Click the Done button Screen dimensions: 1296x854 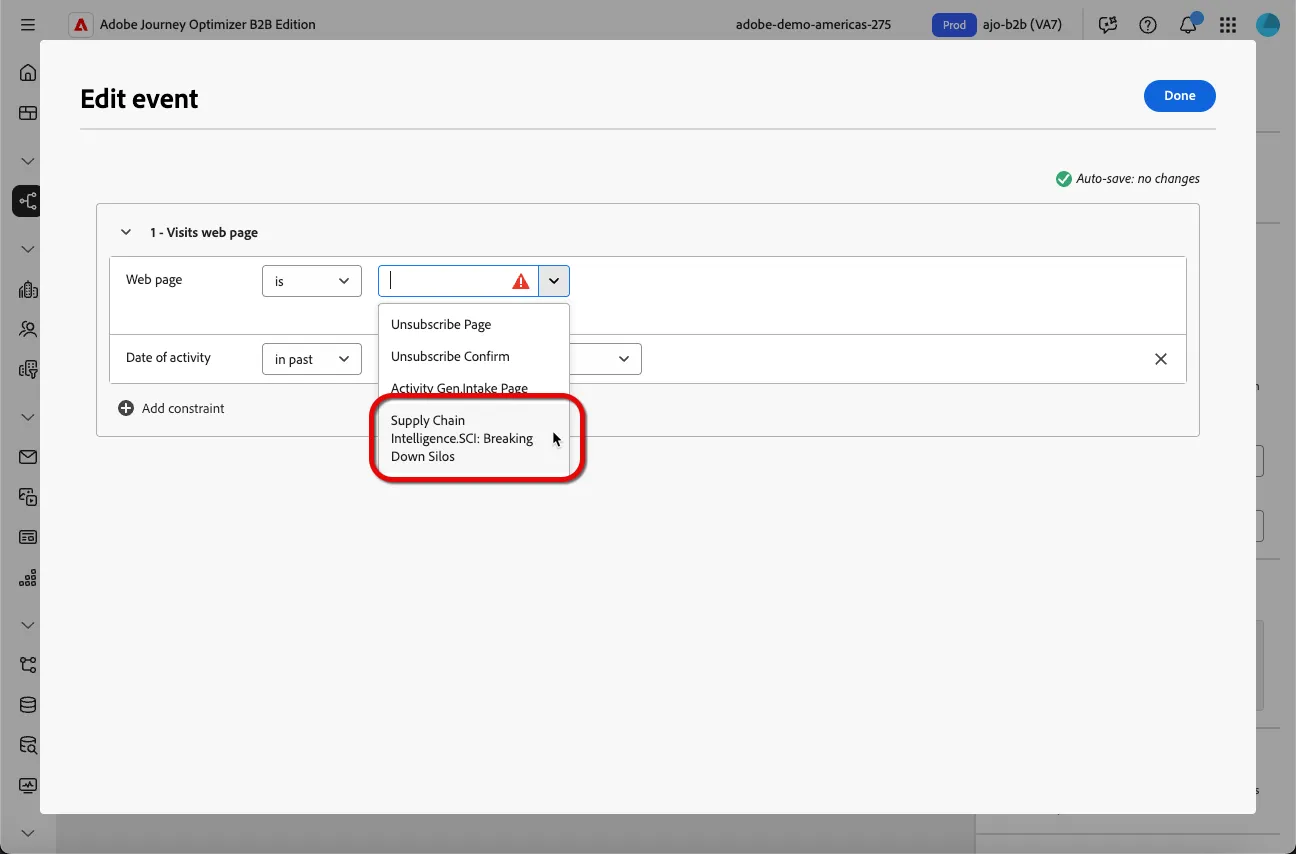1180,96
